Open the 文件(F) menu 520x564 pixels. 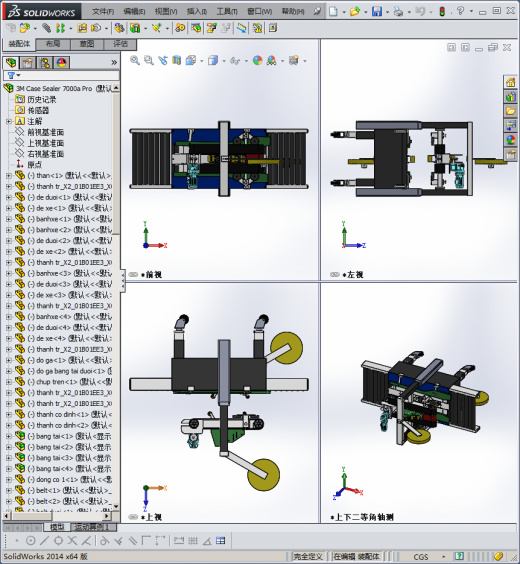click(103, 12)
